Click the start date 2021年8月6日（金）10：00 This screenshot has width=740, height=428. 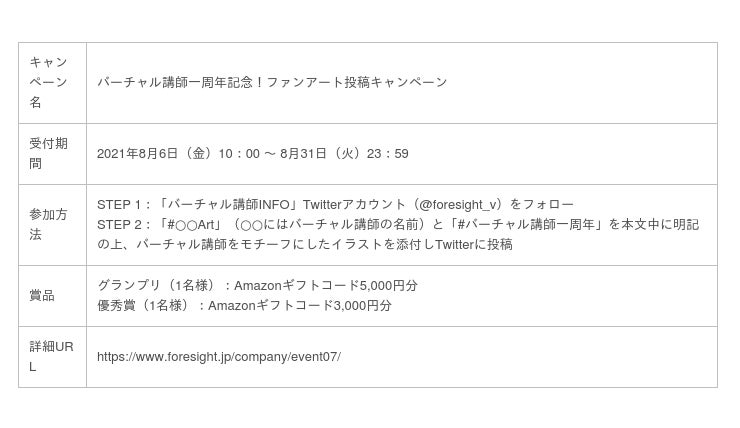click(178, 154)
